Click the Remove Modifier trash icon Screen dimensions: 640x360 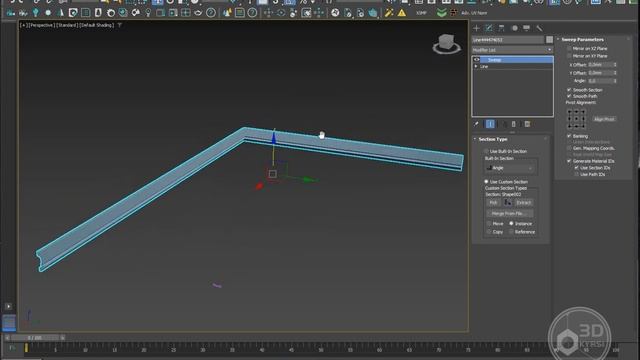pos(513,124)
